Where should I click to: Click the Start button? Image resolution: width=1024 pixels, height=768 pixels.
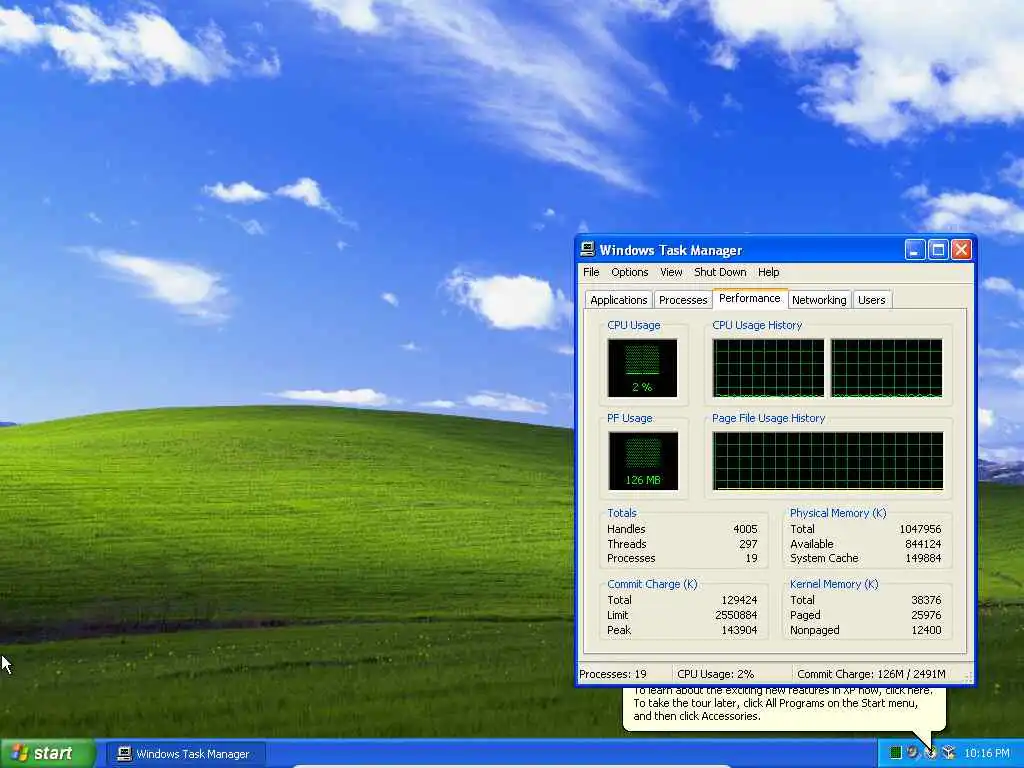(47, 754)
